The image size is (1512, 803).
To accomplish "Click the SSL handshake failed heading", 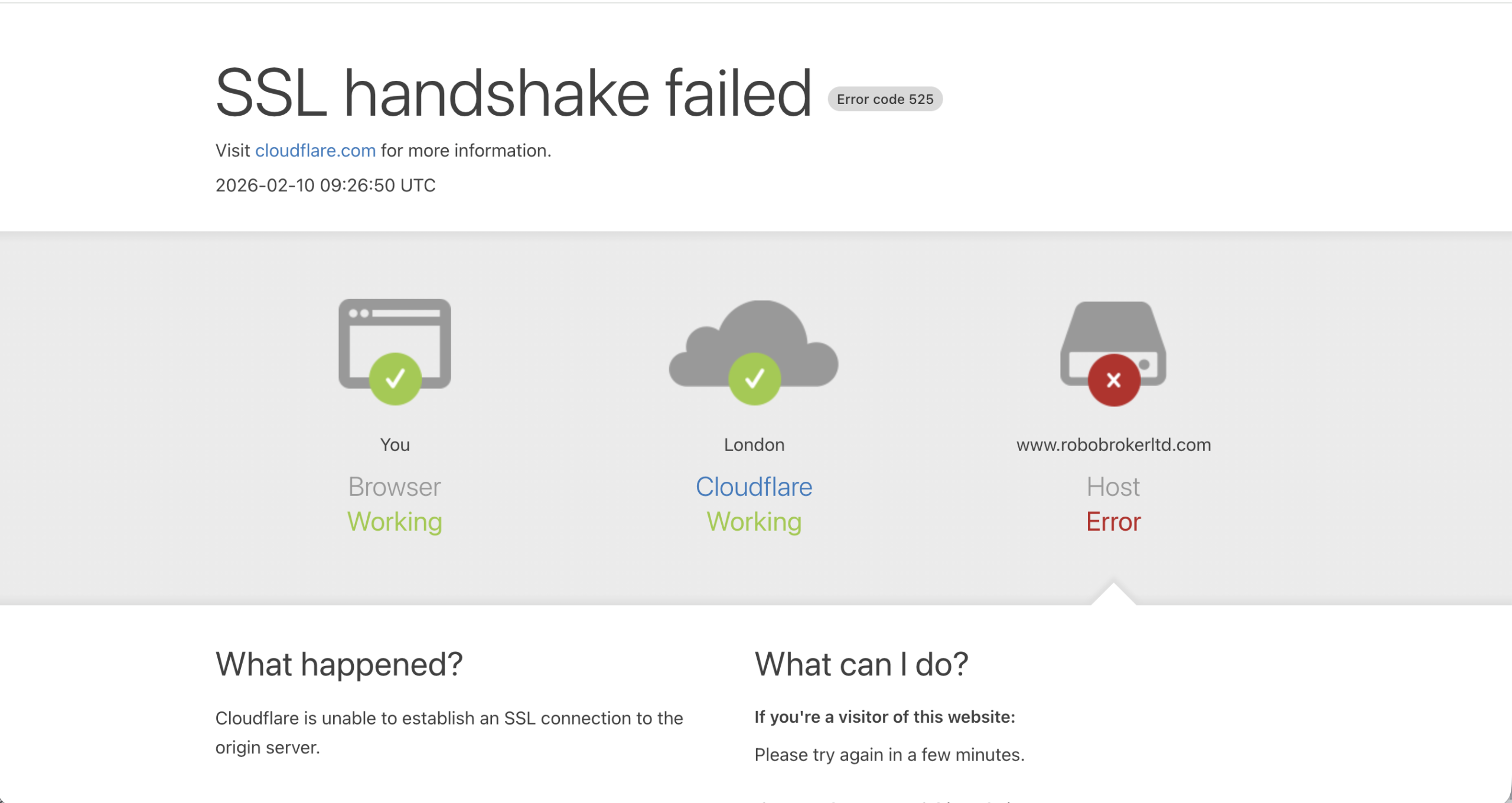I will 513,93.
